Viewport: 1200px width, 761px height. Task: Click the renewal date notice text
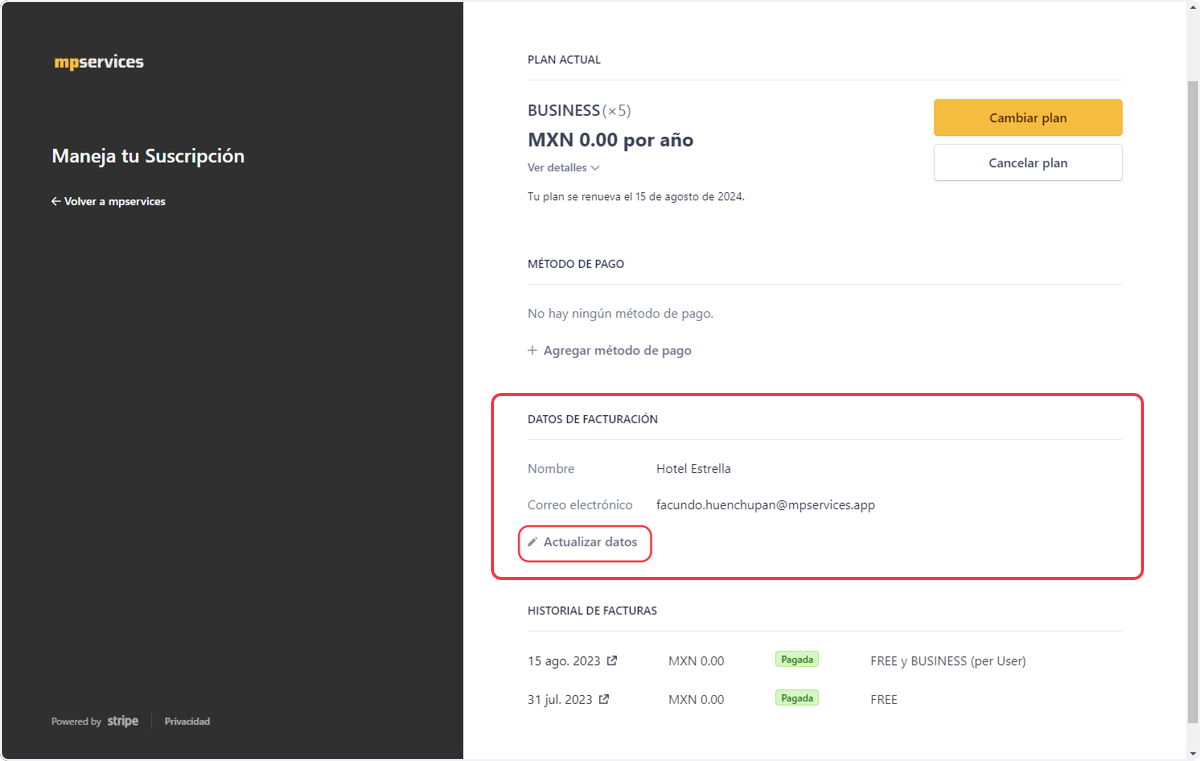(x=636, y=197)
